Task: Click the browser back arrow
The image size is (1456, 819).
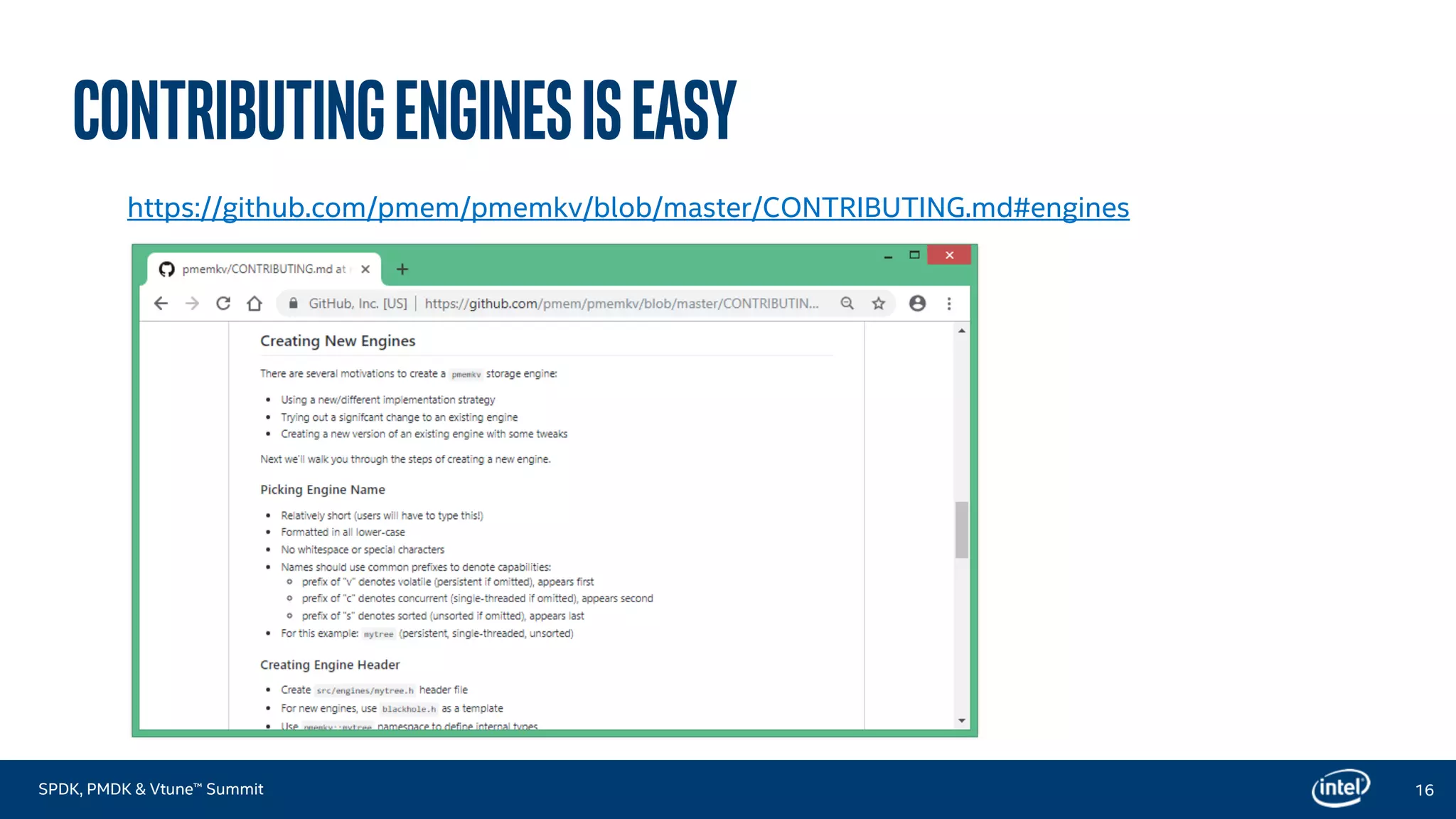Action: (x=161, y=304)
